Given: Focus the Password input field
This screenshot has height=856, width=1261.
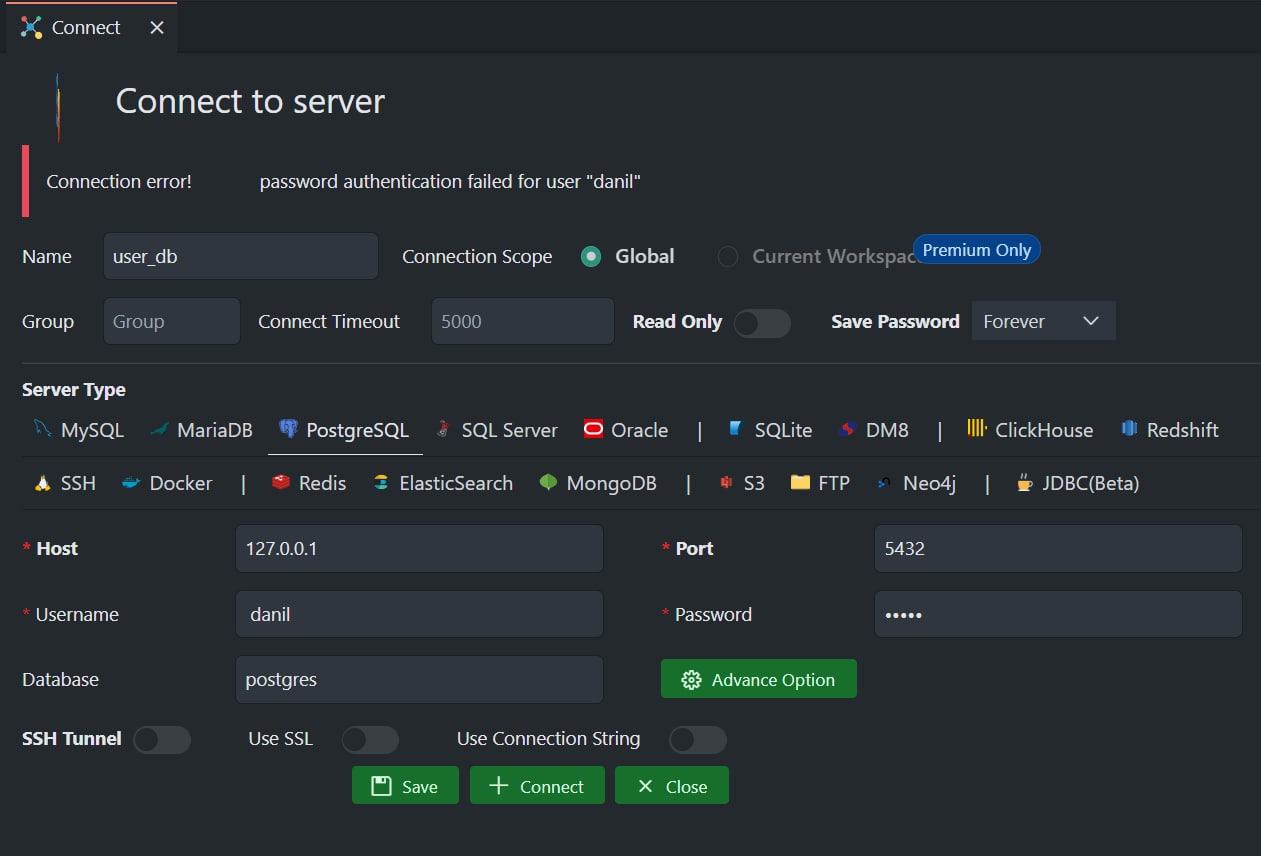Looking at the screenshot, I should 1058,614.
